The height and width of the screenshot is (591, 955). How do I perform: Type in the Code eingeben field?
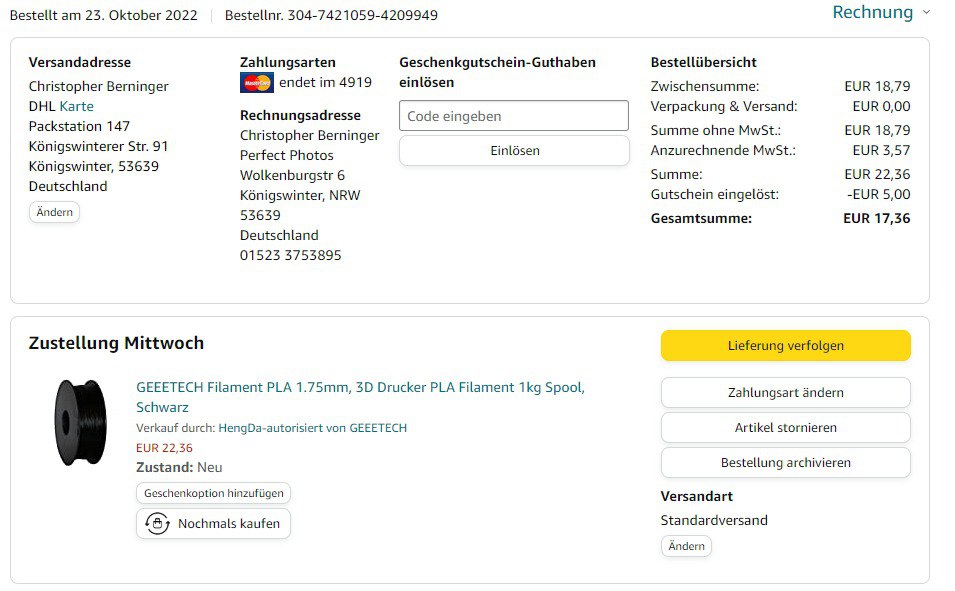tap(514, 116)
